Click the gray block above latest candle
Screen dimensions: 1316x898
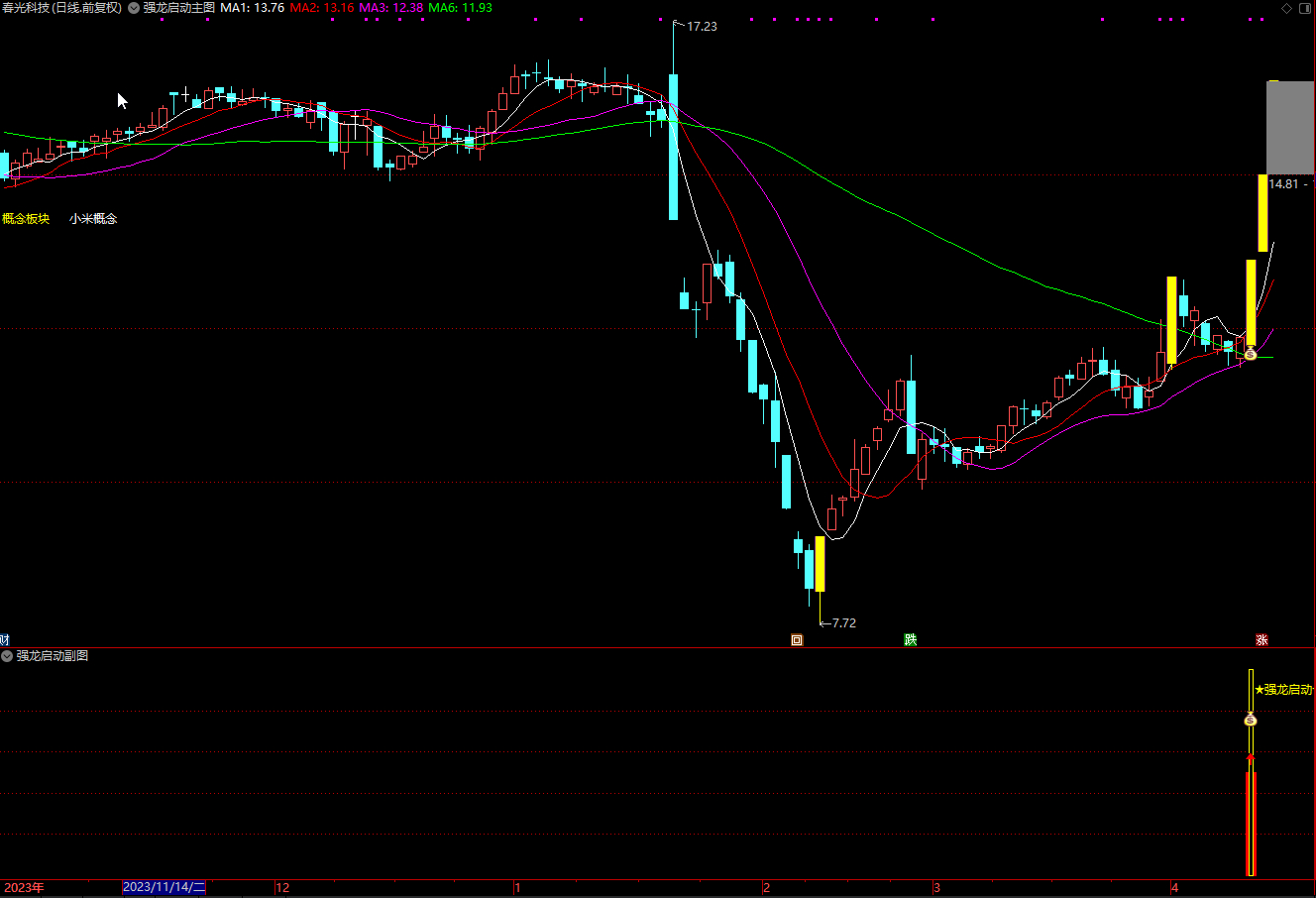1290,128
